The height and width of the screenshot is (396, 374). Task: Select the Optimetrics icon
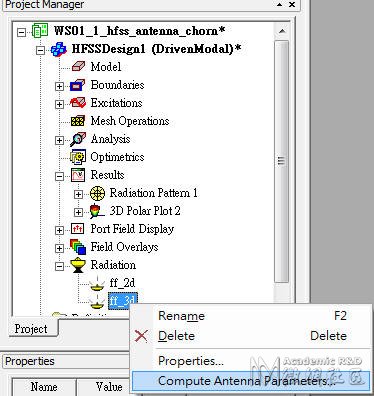click(x=78, y=157)
